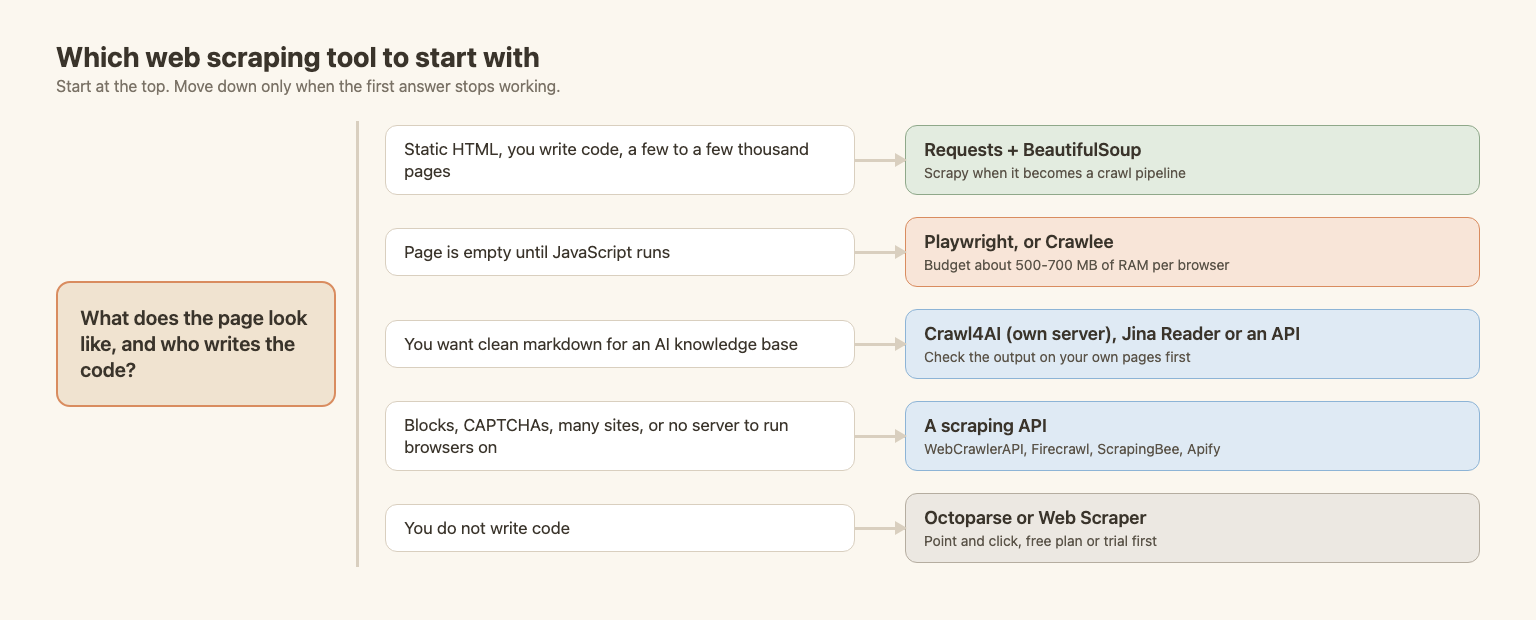1536x620 pixels.
Task: Click the subtitle 'Start at the top. Move down only…'
Action: coord(308,86)
